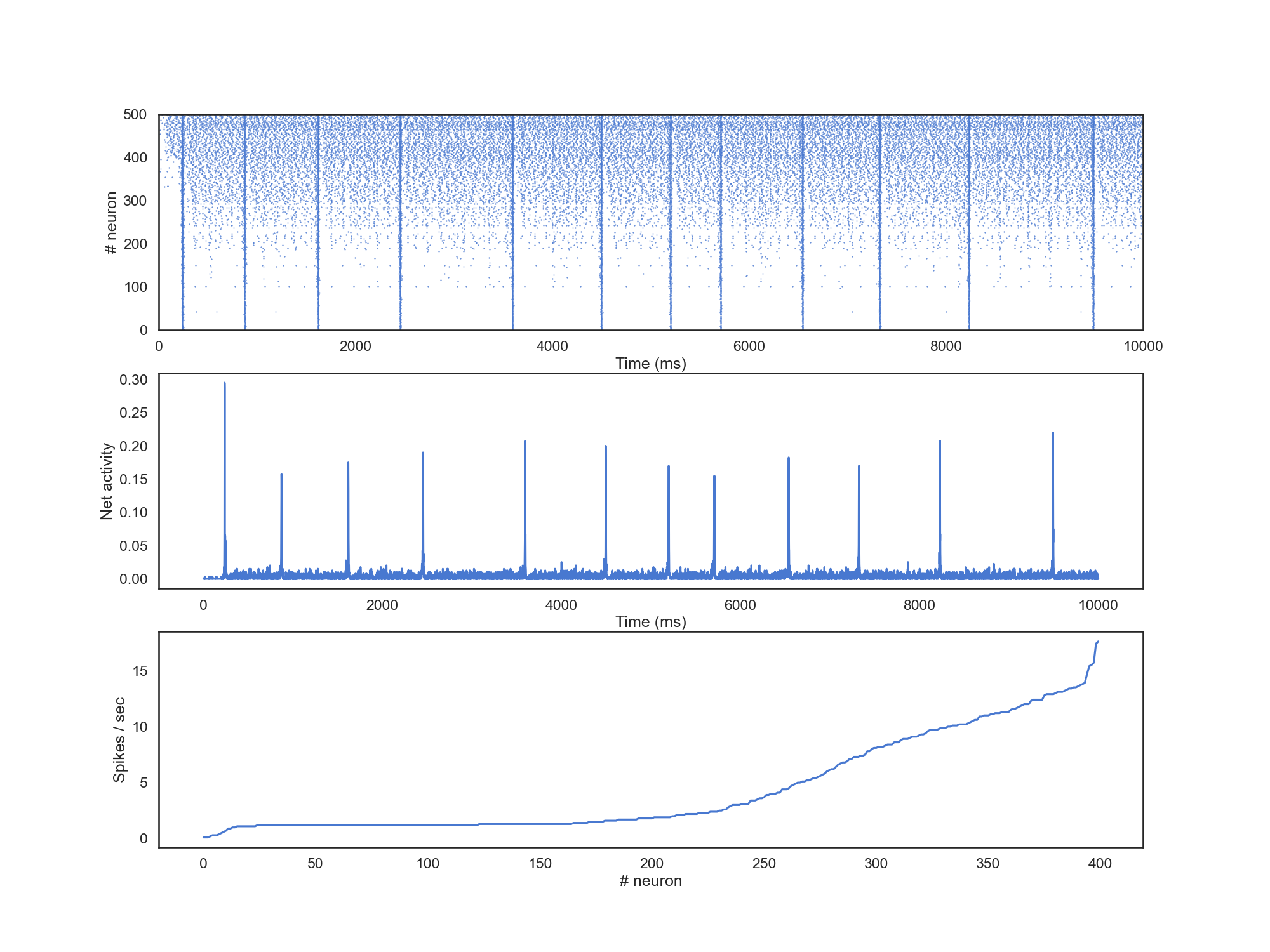Screen dimensions: 1270x952
Task: Click the 15 tick label on Spikes axis
Action: [x=140, y=671]
